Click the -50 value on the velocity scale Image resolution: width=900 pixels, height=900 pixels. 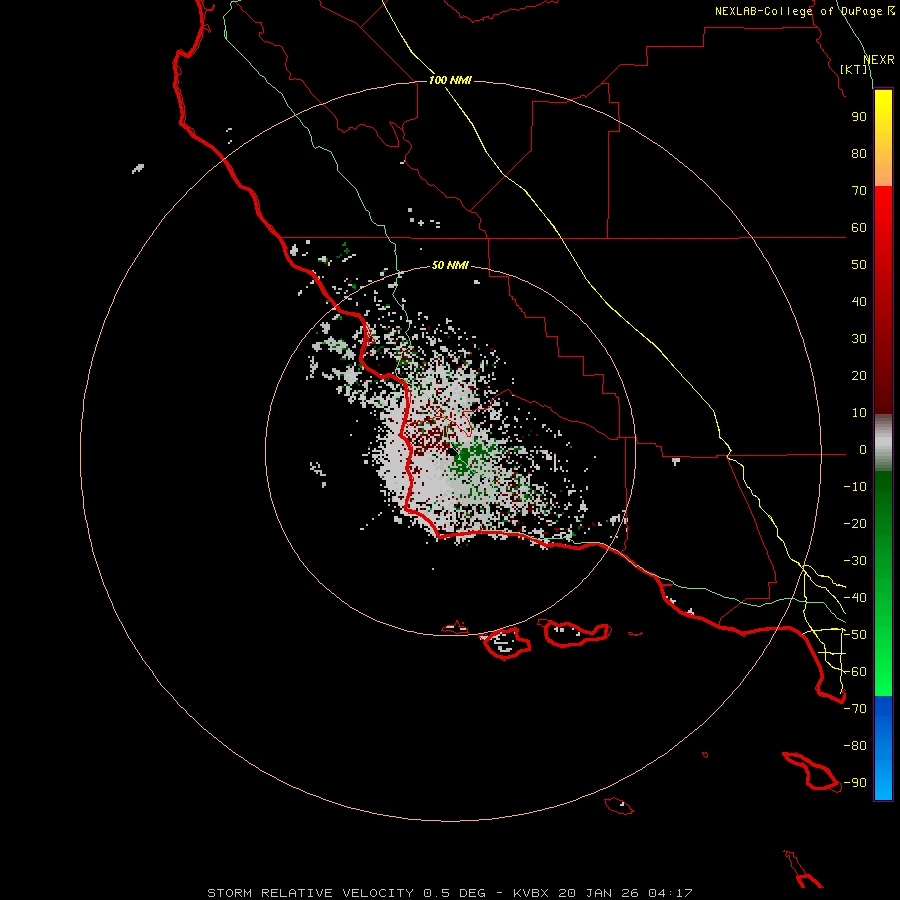pyautogui.click(x=855, y=635)
